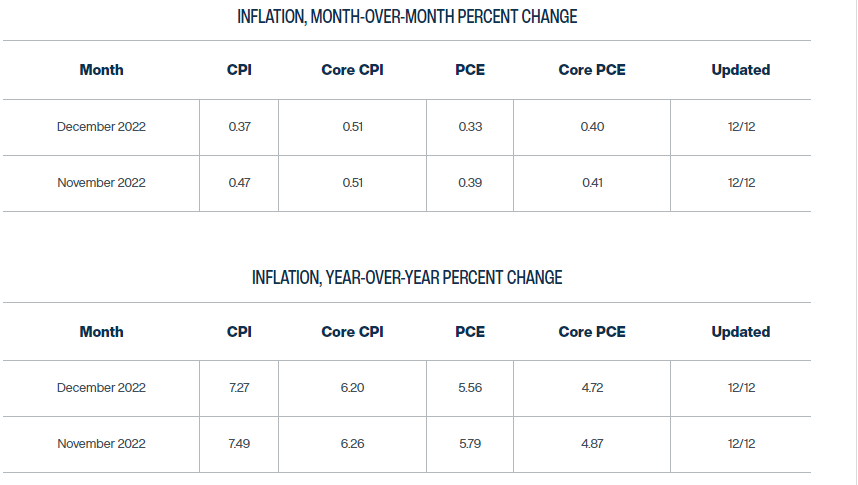Select year-over-year Core CPI value 6.26

(x=352, y=444)
